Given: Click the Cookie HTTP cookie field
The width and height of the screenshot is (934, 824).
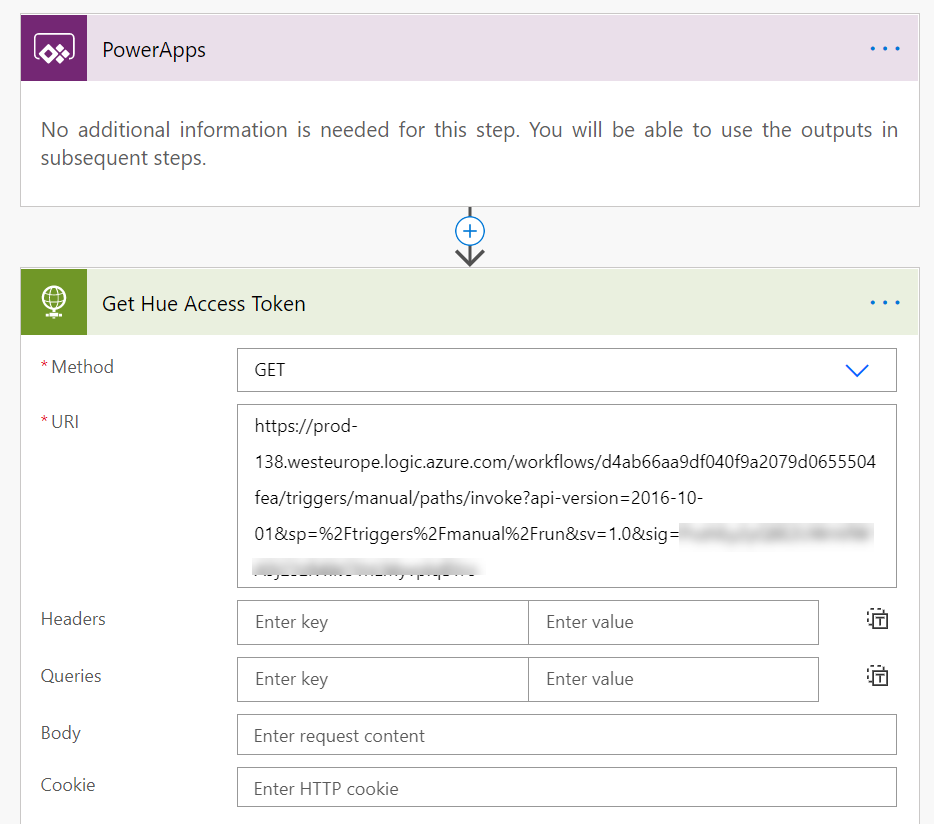Looking at the screenshot, I should (x=566, y=787).
